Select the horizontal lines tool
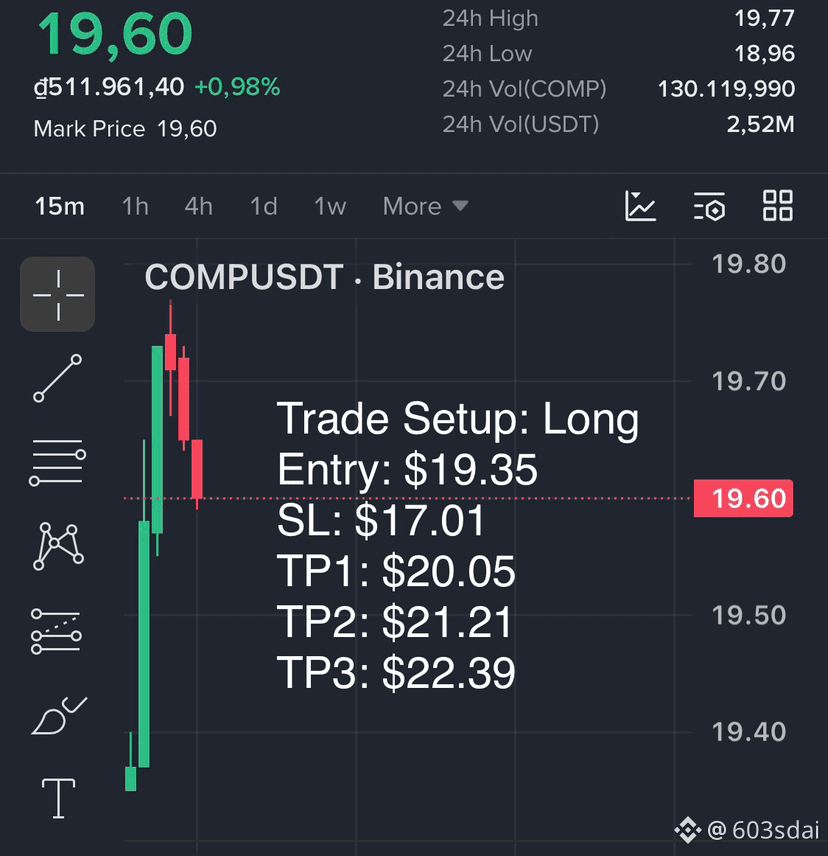This screenshot has width=828, height=856. [x=58, y=462]
